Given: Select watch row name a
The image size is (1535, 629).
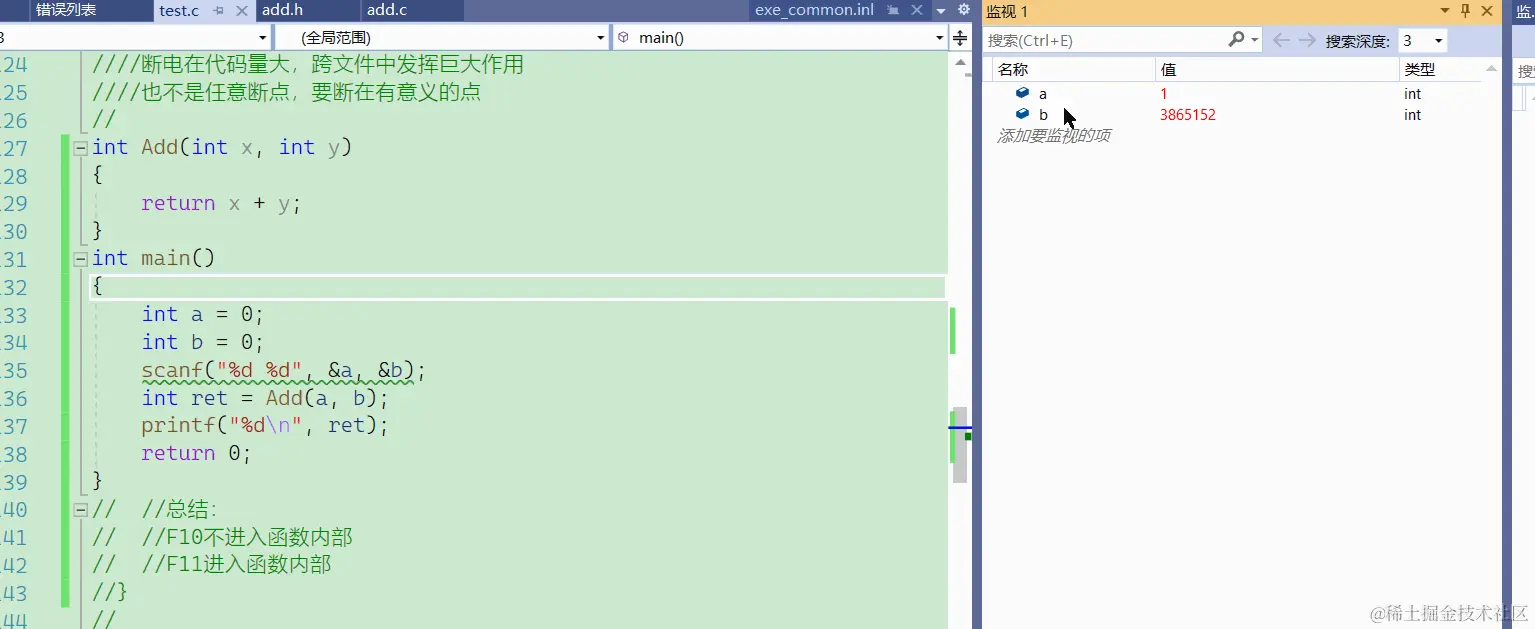Looking at the screenshot, I should pyautogui.click(x=1043, y=94).
